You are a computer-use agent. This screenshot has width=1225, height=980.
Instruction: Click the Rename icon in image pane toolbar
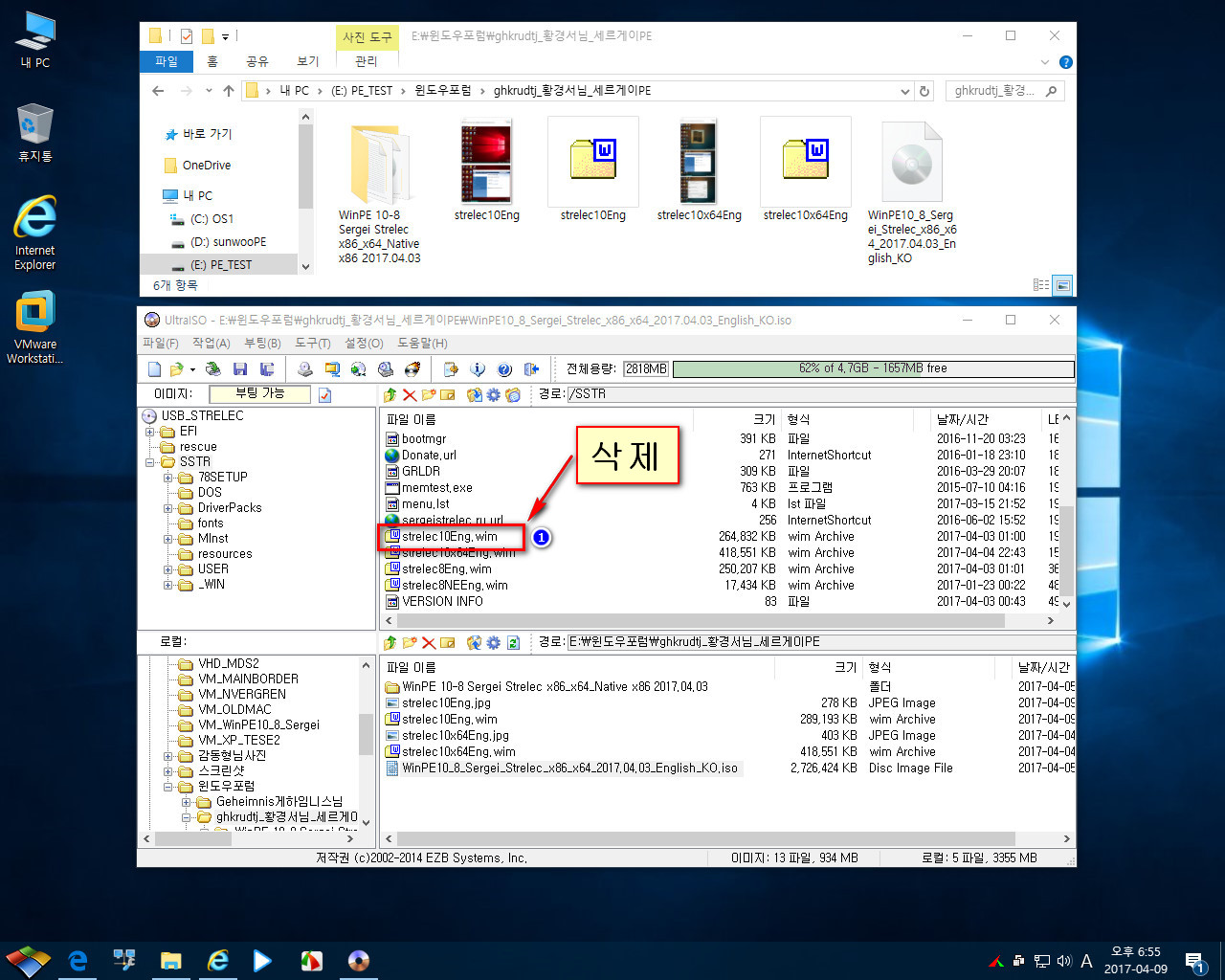tap(447, 394)
